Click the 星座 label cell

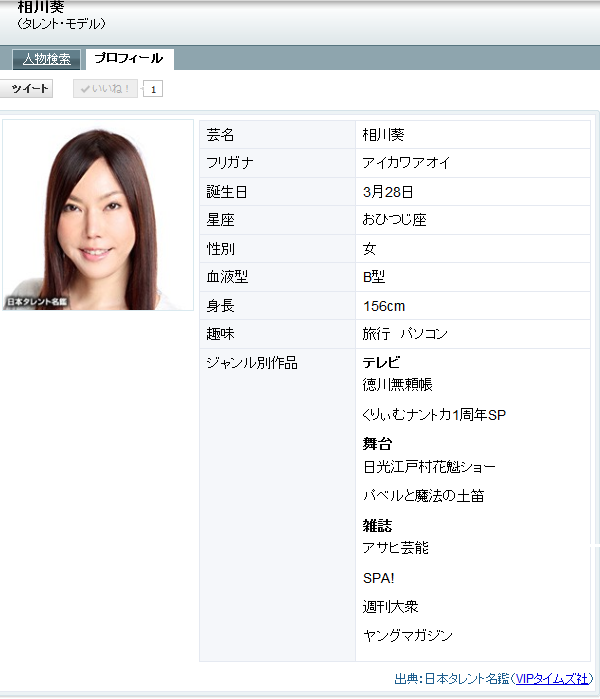pyautogui.click(x=277, y=220)
